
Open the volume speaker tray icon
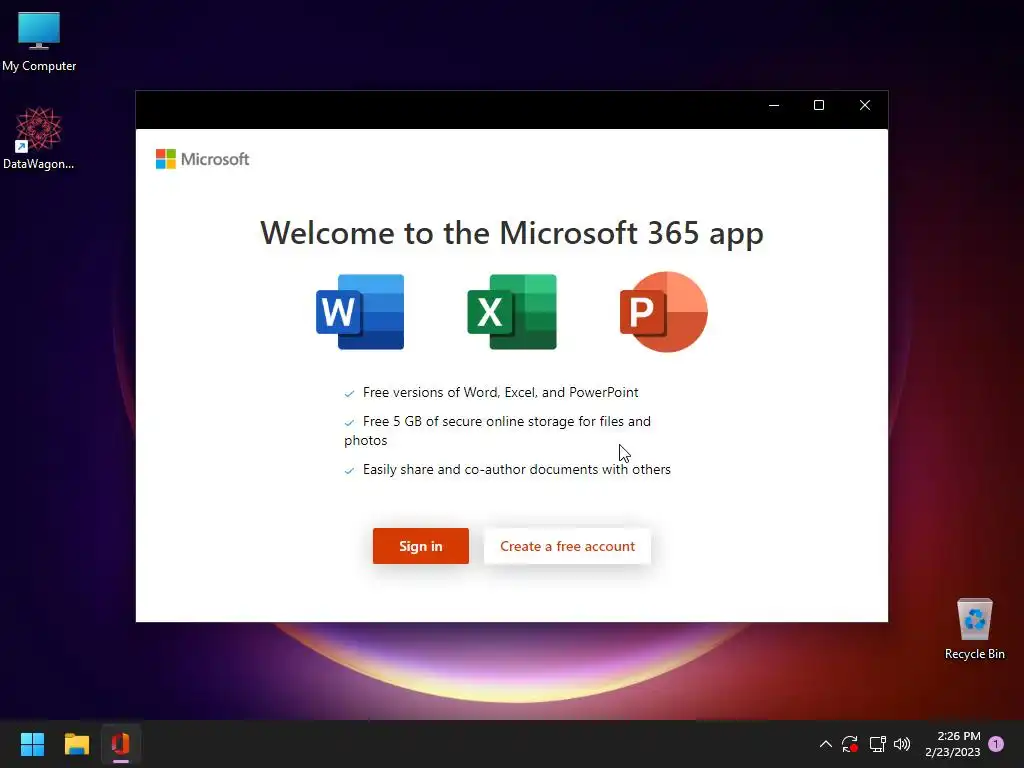coord(902,744)
